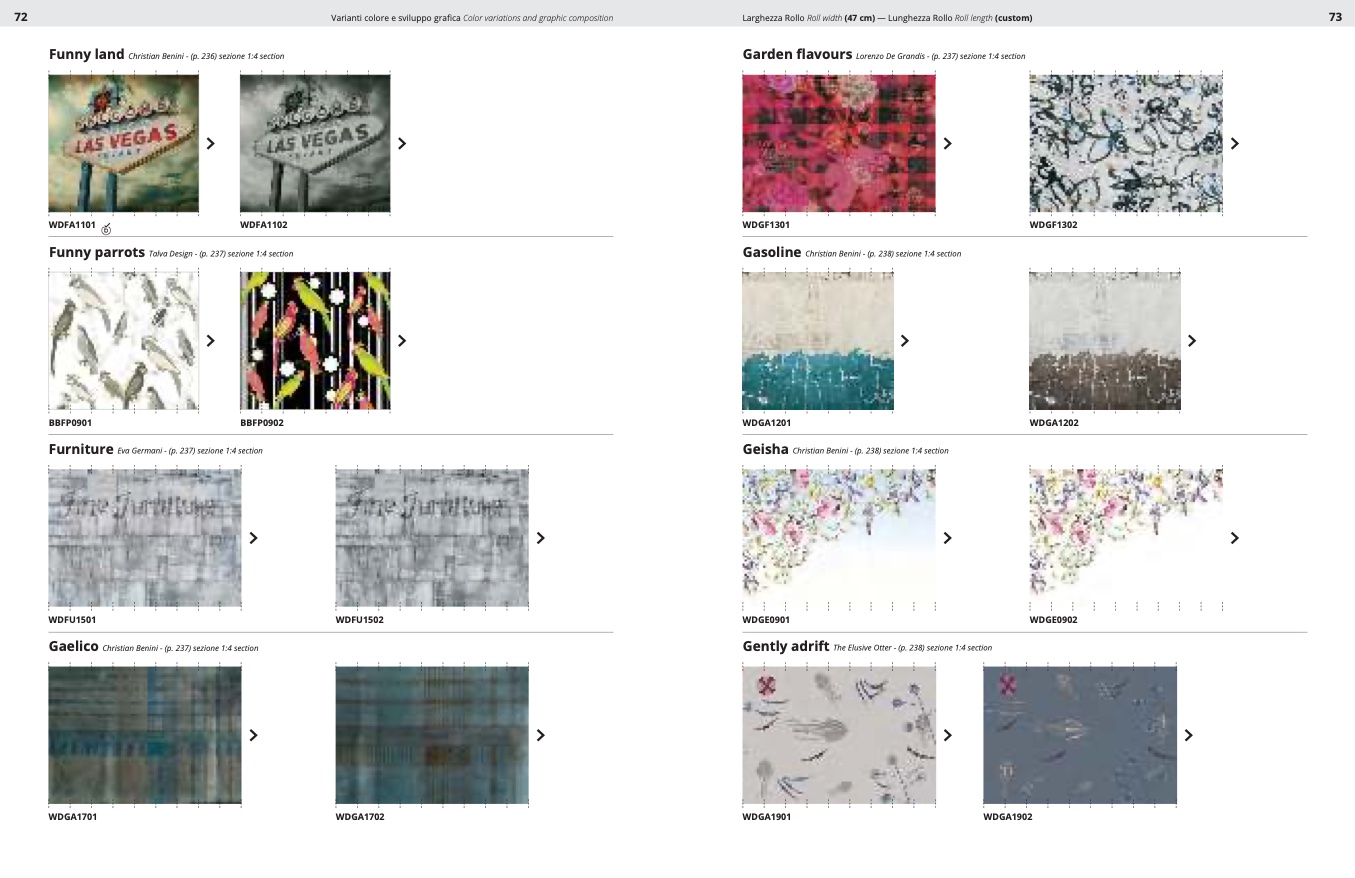
Task: Pick the blue-grey Gently adrift WDGA1902 swatch
Action: 1079,735
